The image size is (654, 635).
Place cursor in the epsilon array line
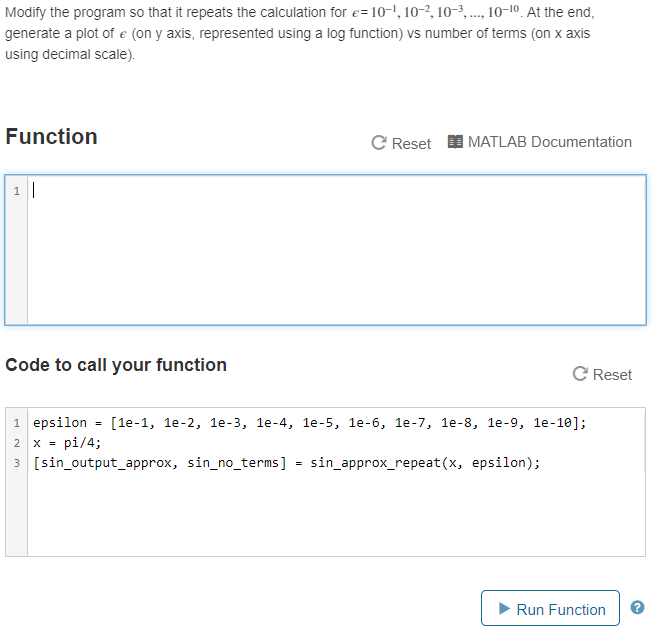point(309,423)
